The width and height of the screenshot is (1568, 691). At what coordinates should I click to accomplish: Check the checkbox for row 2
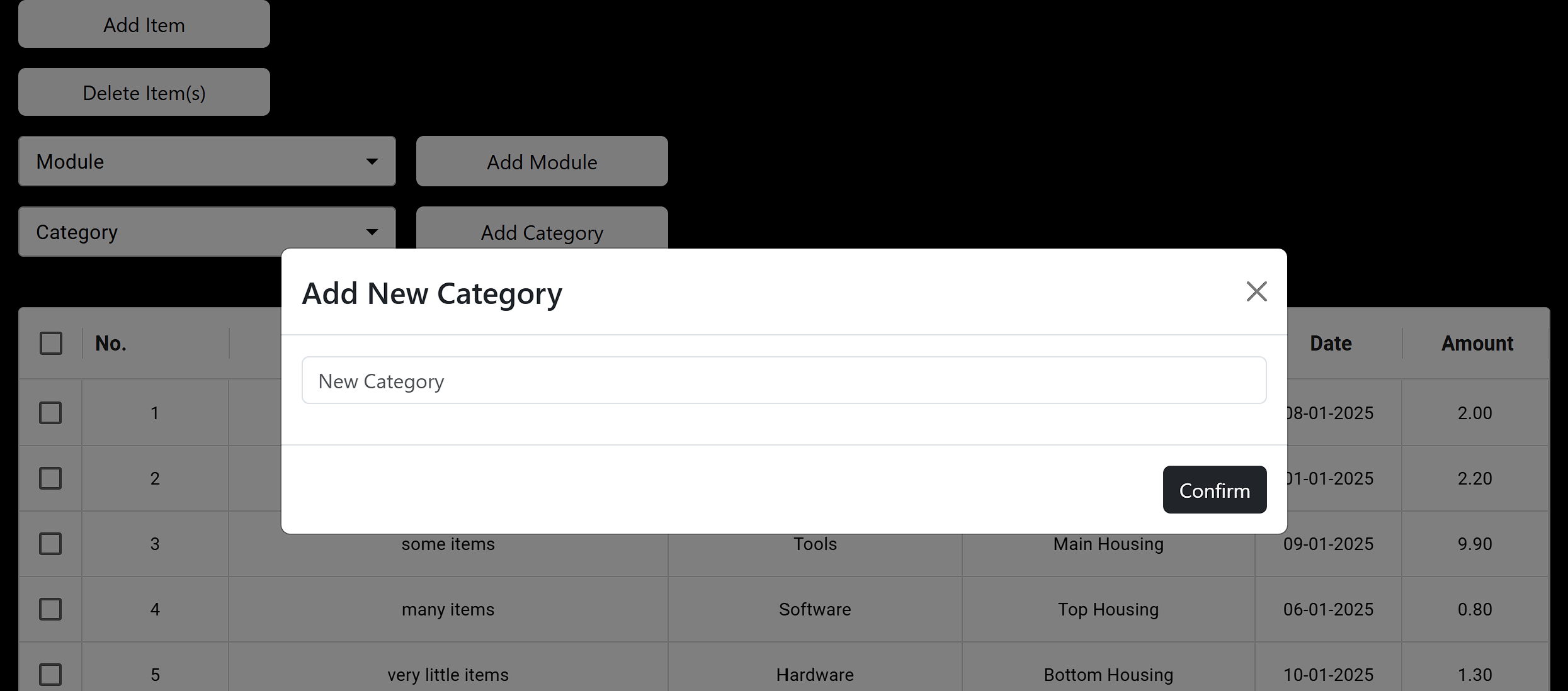[x=50, y=478]
